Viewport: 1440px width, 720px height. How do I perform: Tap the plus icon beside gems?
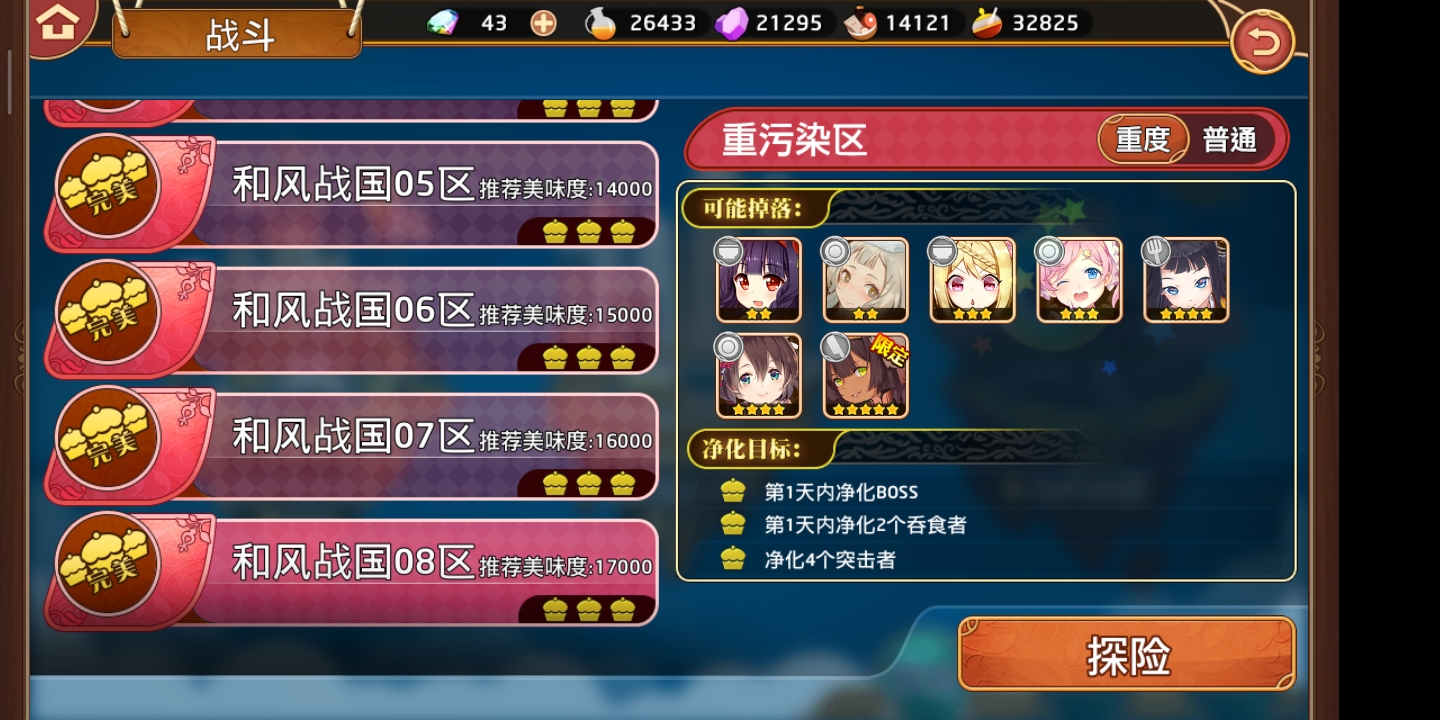pyautogui.click(x=543, y=23)
